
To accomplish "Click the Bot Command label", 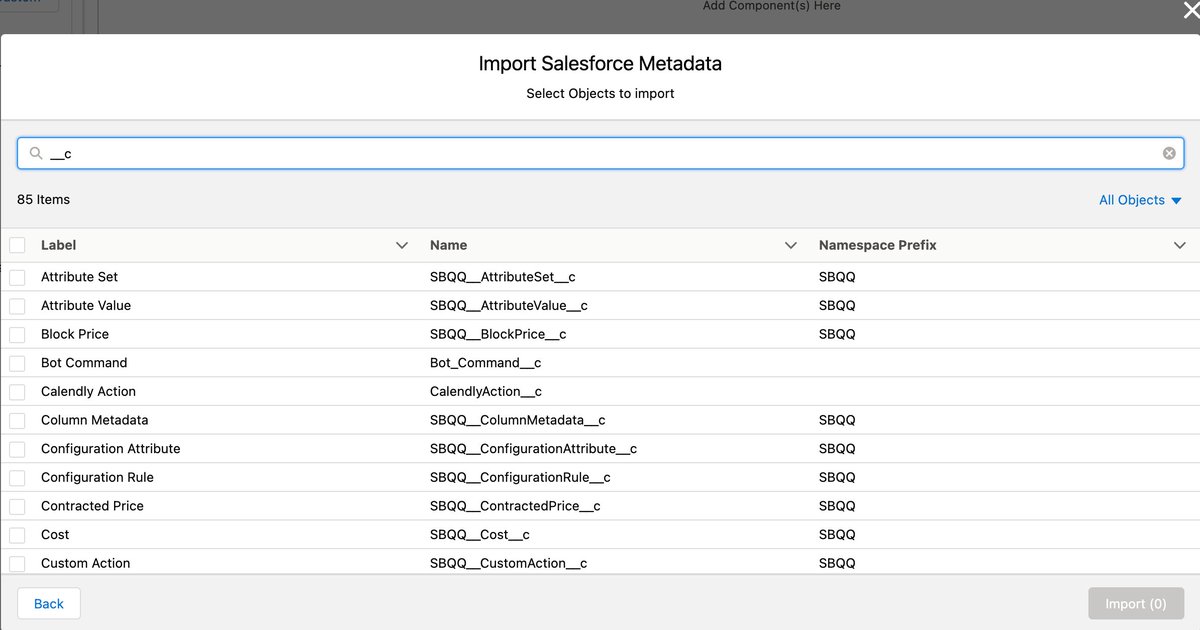I will point(84,363).
